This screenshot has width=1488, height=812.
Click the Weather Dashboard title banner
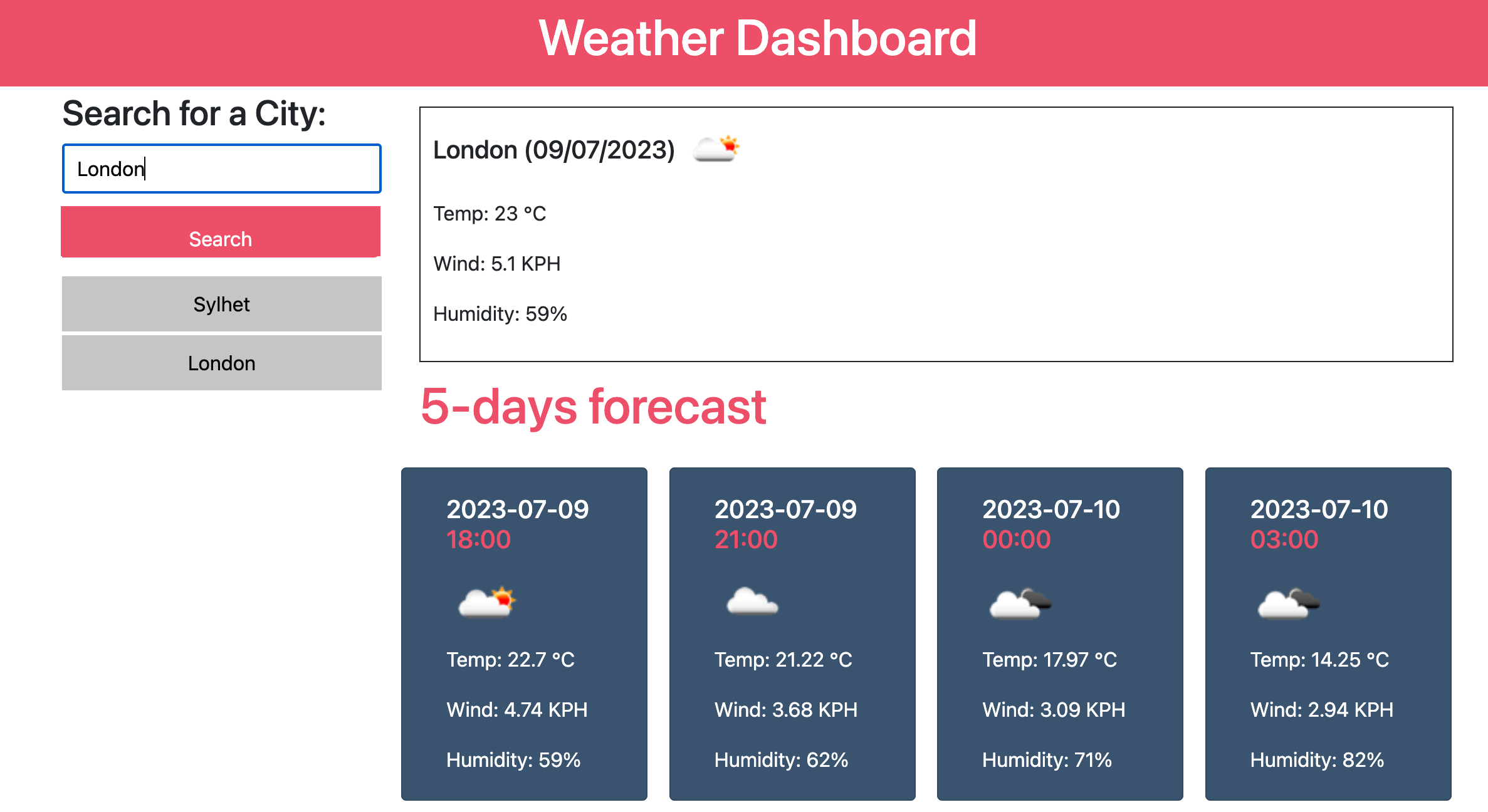click(x=744, y=39)
